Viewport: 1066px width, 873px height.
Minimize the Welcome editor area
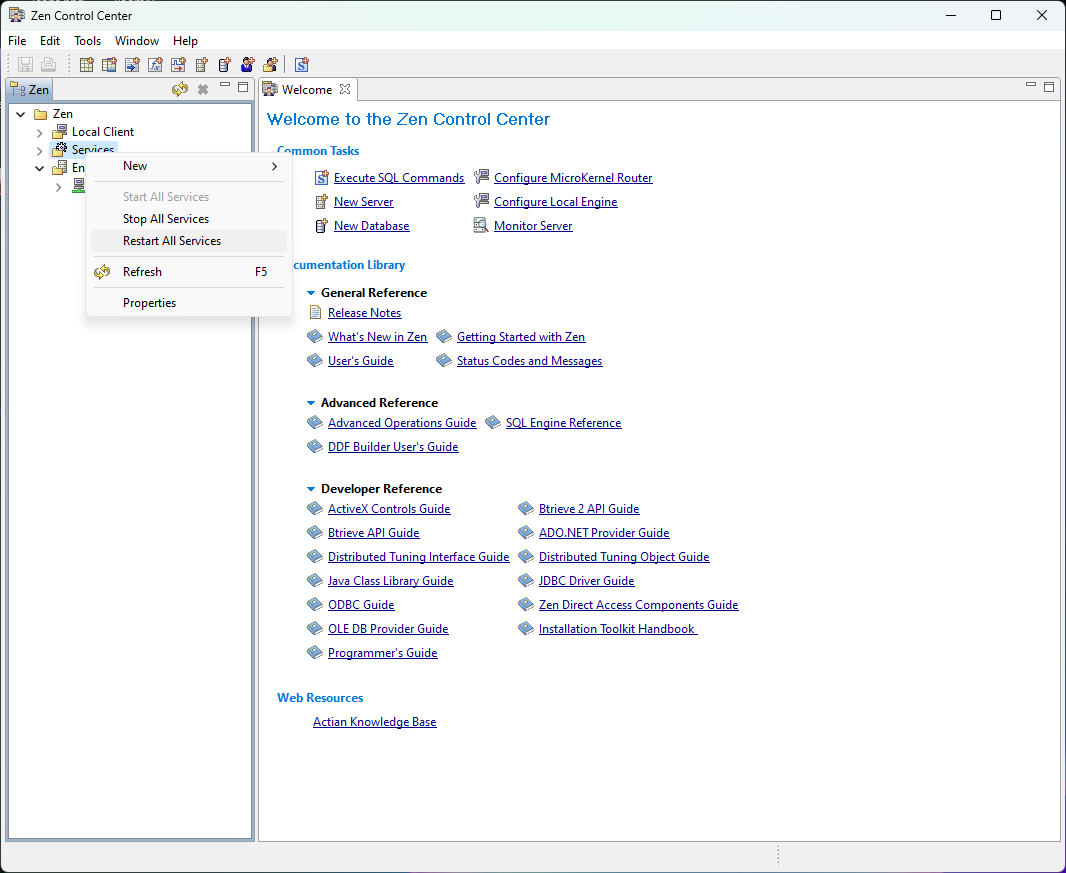[1031, 85]
